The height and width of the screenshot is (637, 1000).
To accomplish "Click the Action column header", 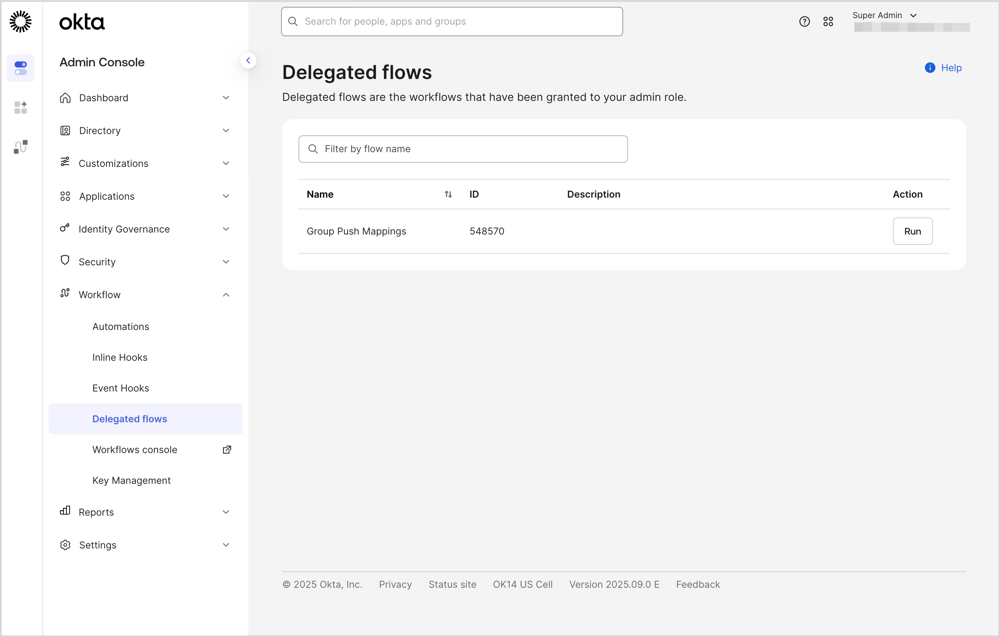I will pos(908,194).
